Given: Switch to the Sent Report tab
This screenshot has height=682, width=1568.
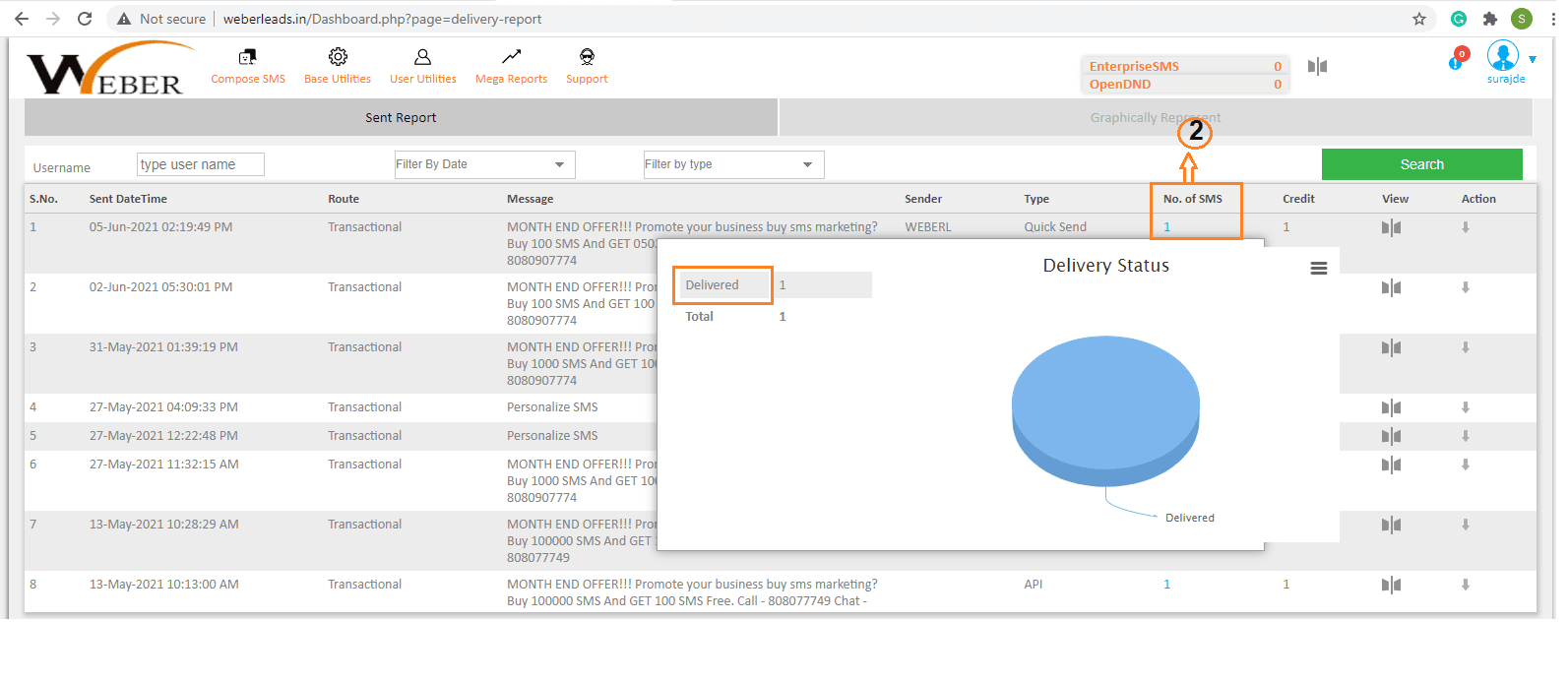Looking at the screenshot, I should click(401, 117).
